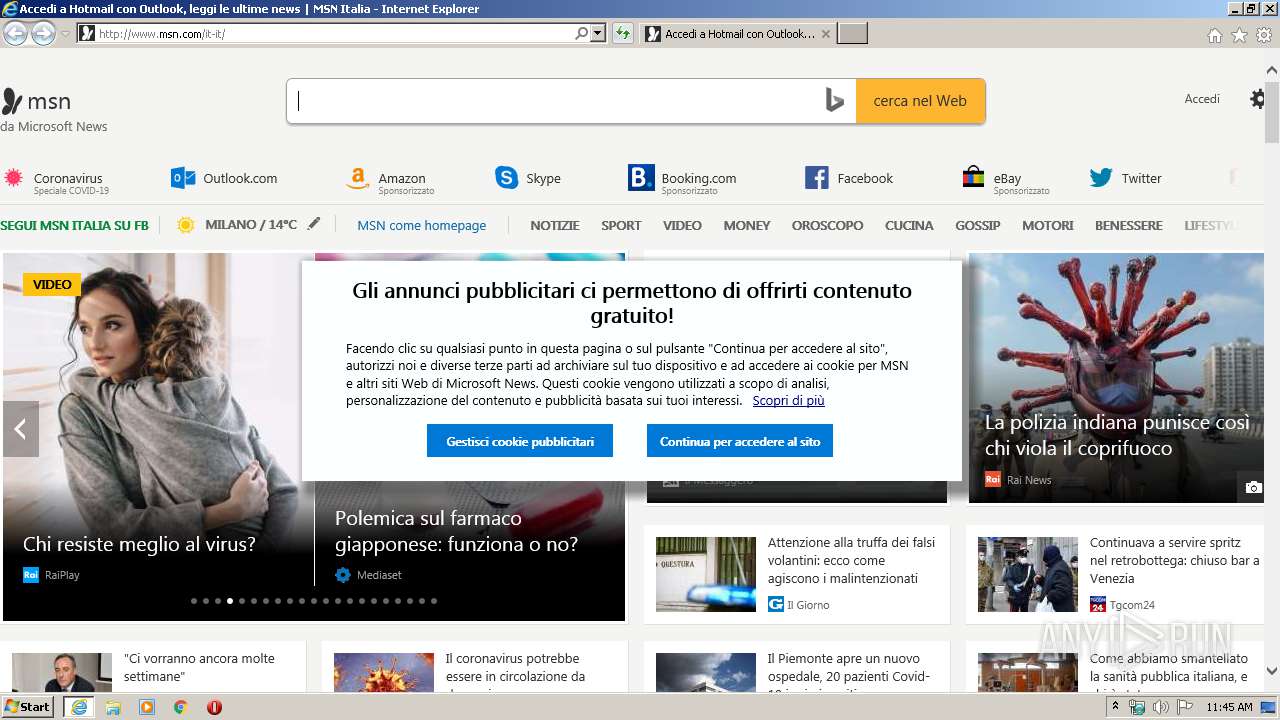The image size is (1280, 720).
Task: Click Continua per accedere al sito button
Action: 740,441
